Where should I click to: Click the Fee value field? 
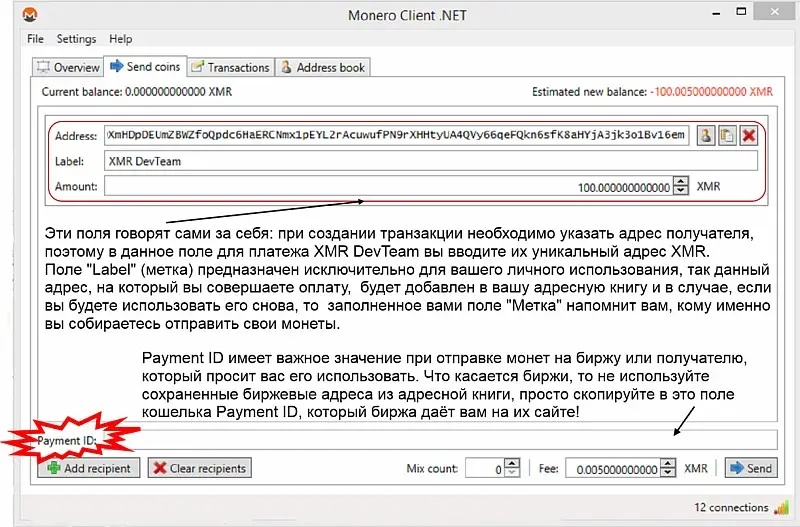613,468
